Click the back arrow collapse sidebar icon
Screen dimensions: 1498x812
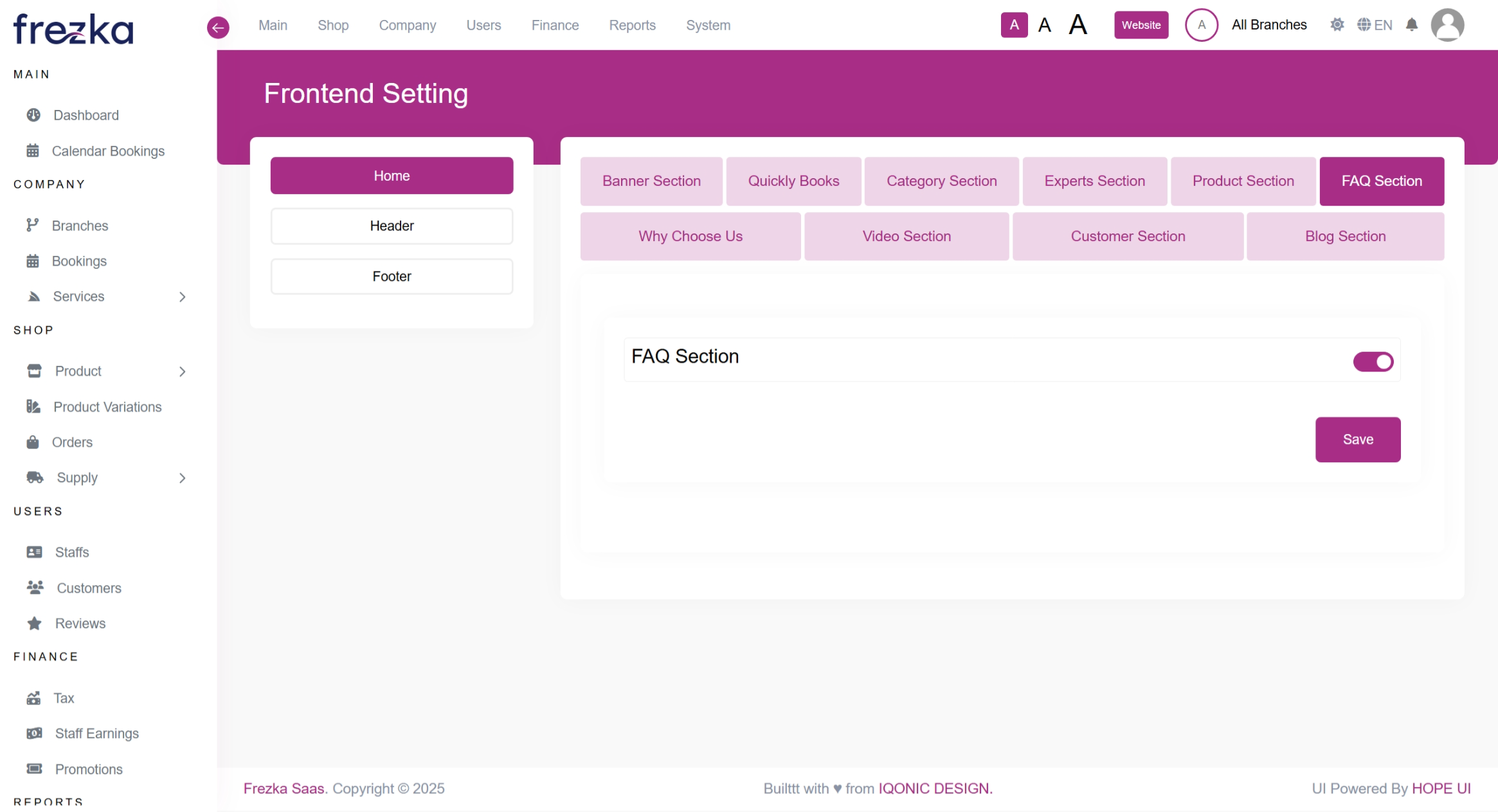pos(218,27)
